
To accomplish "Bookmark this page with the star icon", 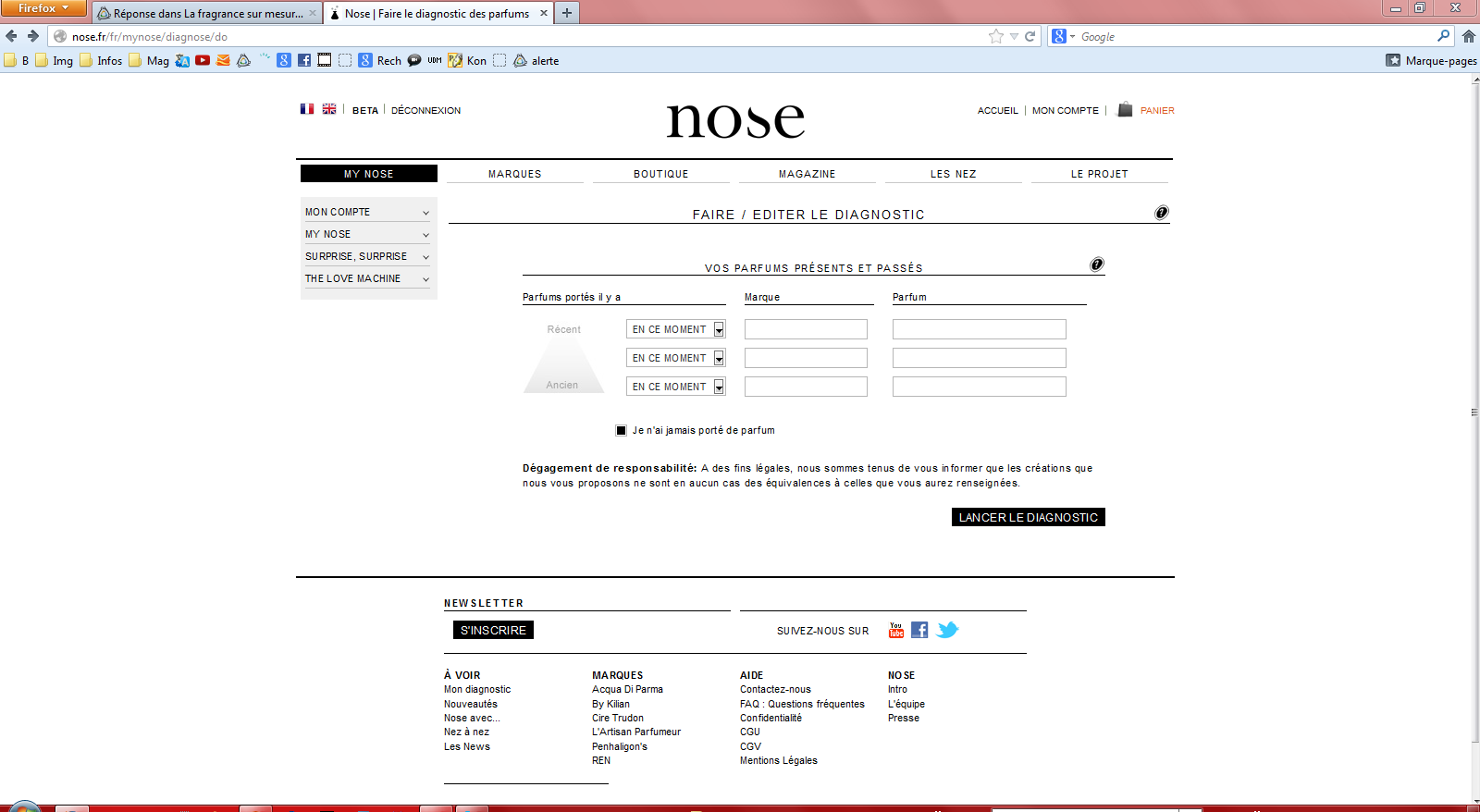I will click(996, 36).
